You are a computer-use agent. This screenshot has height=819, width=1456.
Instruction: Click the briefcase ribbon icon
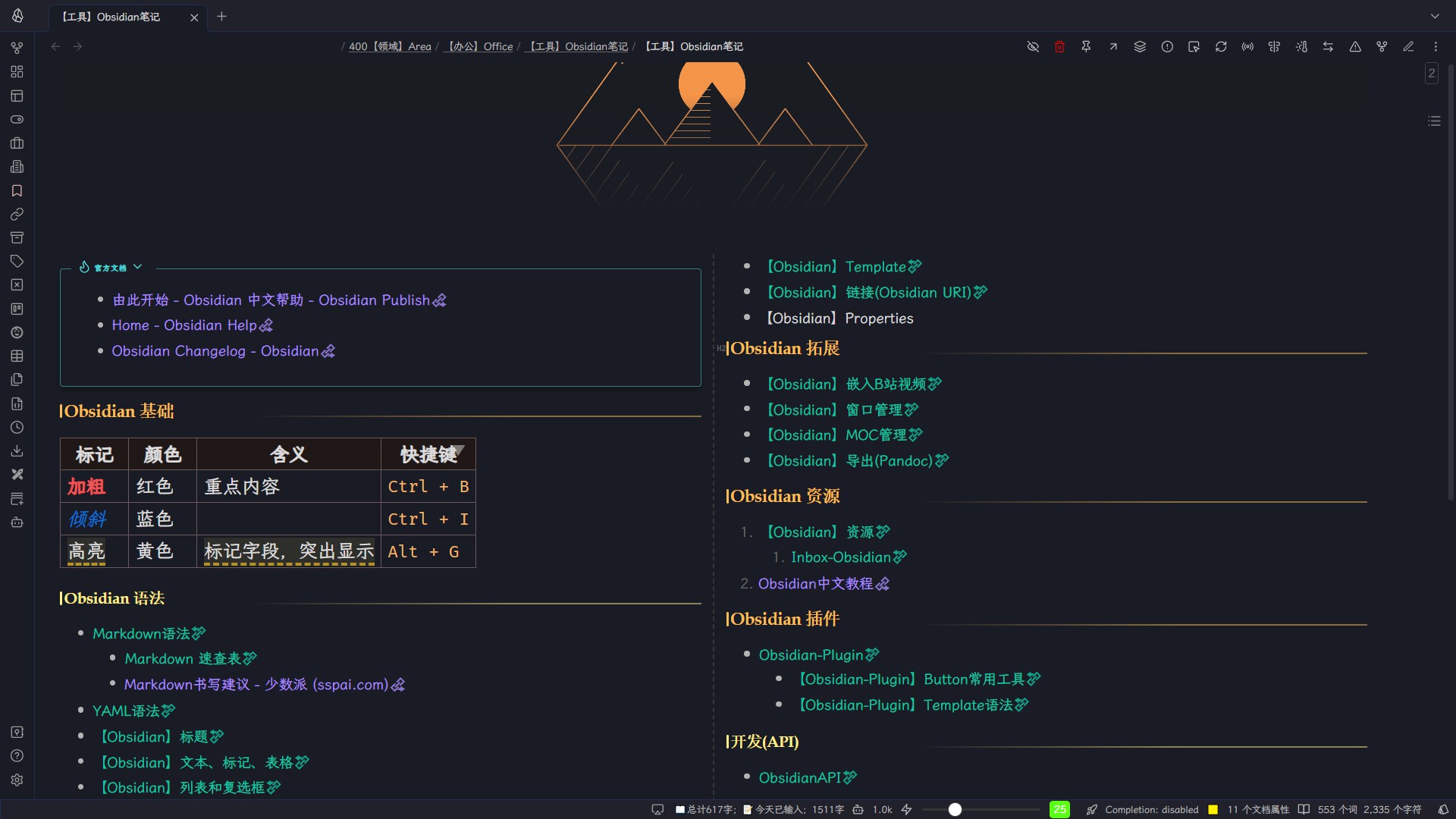coord(17,143)
